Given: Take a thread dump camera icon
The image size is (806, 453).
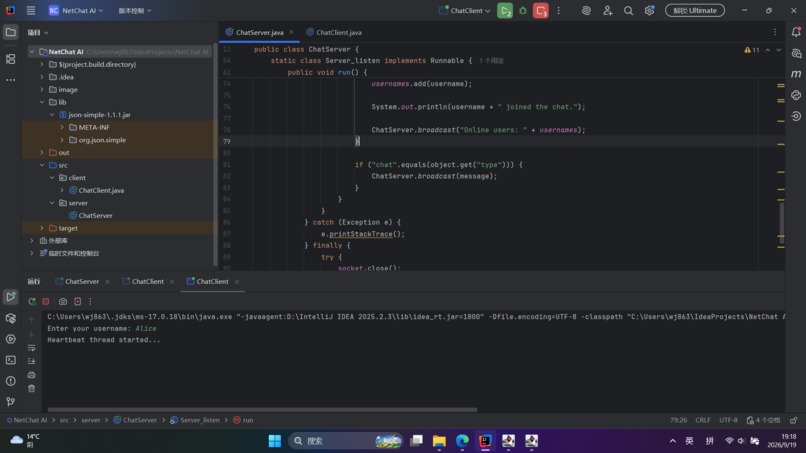Looking at the screenshot, I should [63, 302].
